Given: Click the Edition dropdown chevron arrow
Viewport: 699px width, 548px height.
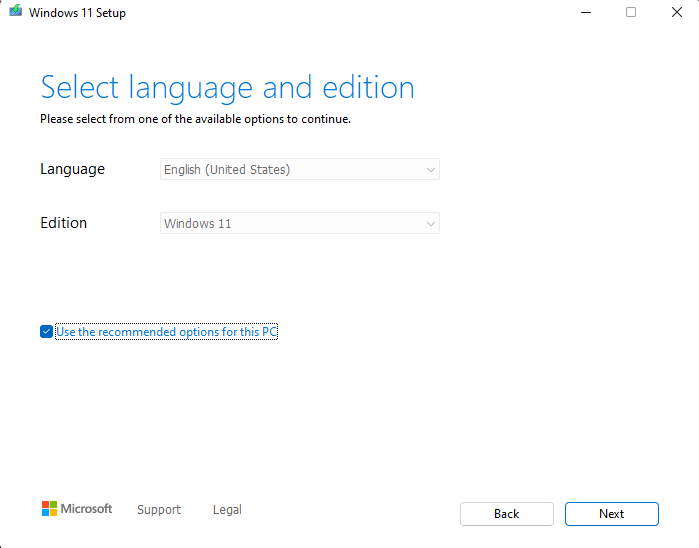Looking at the screenshot, I should click(431, 224).
